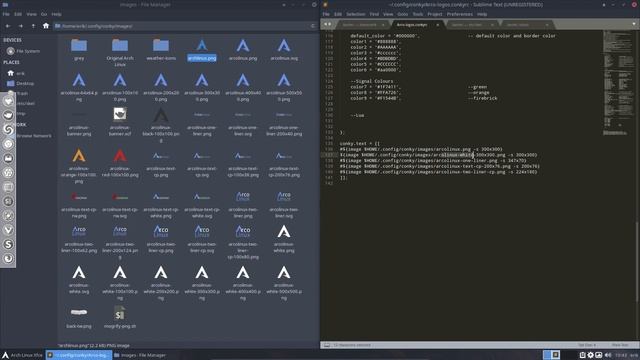This screenshot has width=640, height=360.
Task: Select the highlighted archlinux.png file
Action: coord(202,49)
